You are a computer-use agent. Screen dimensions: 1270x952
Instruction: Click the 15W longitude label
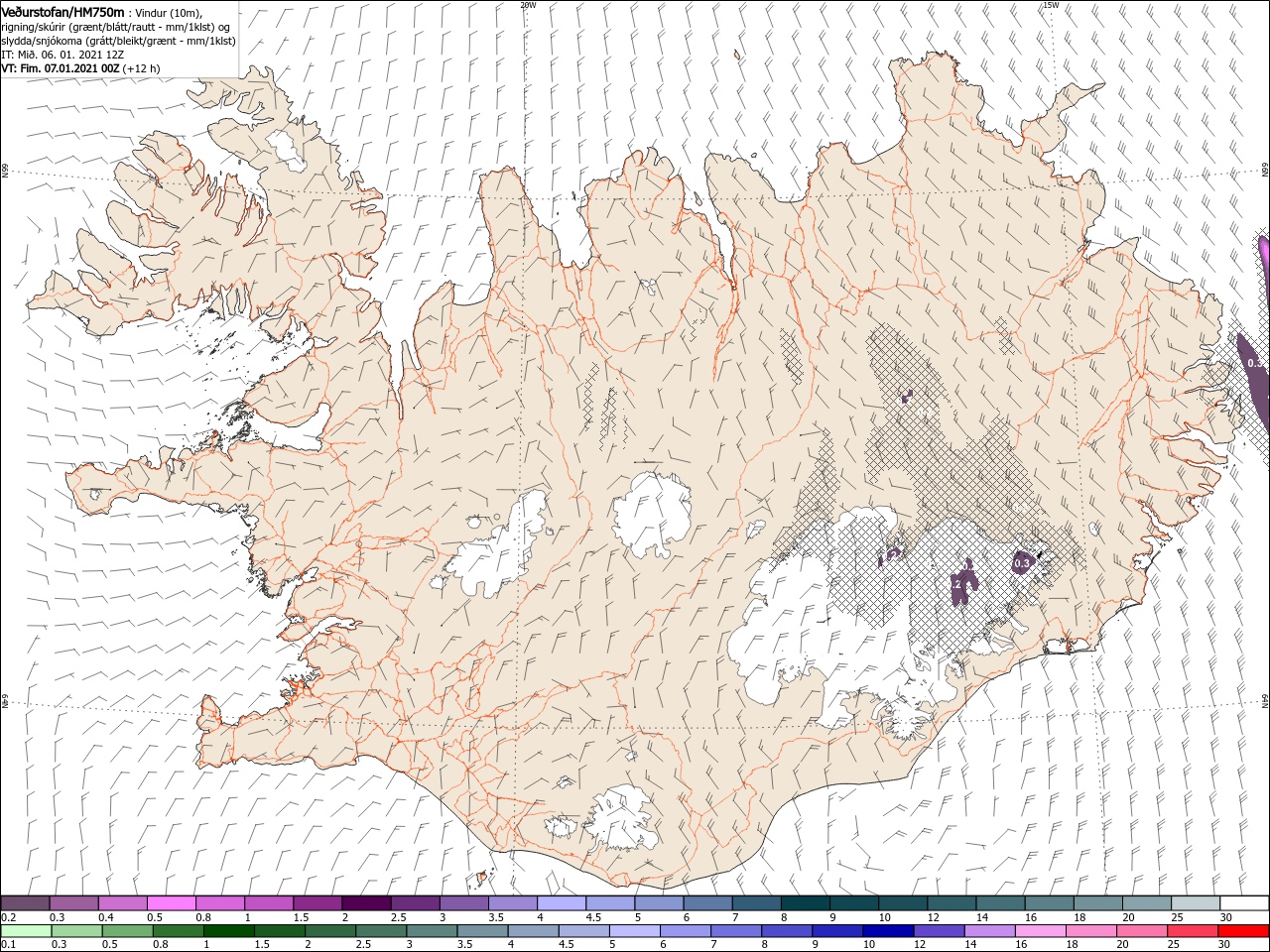point(1051,5)
